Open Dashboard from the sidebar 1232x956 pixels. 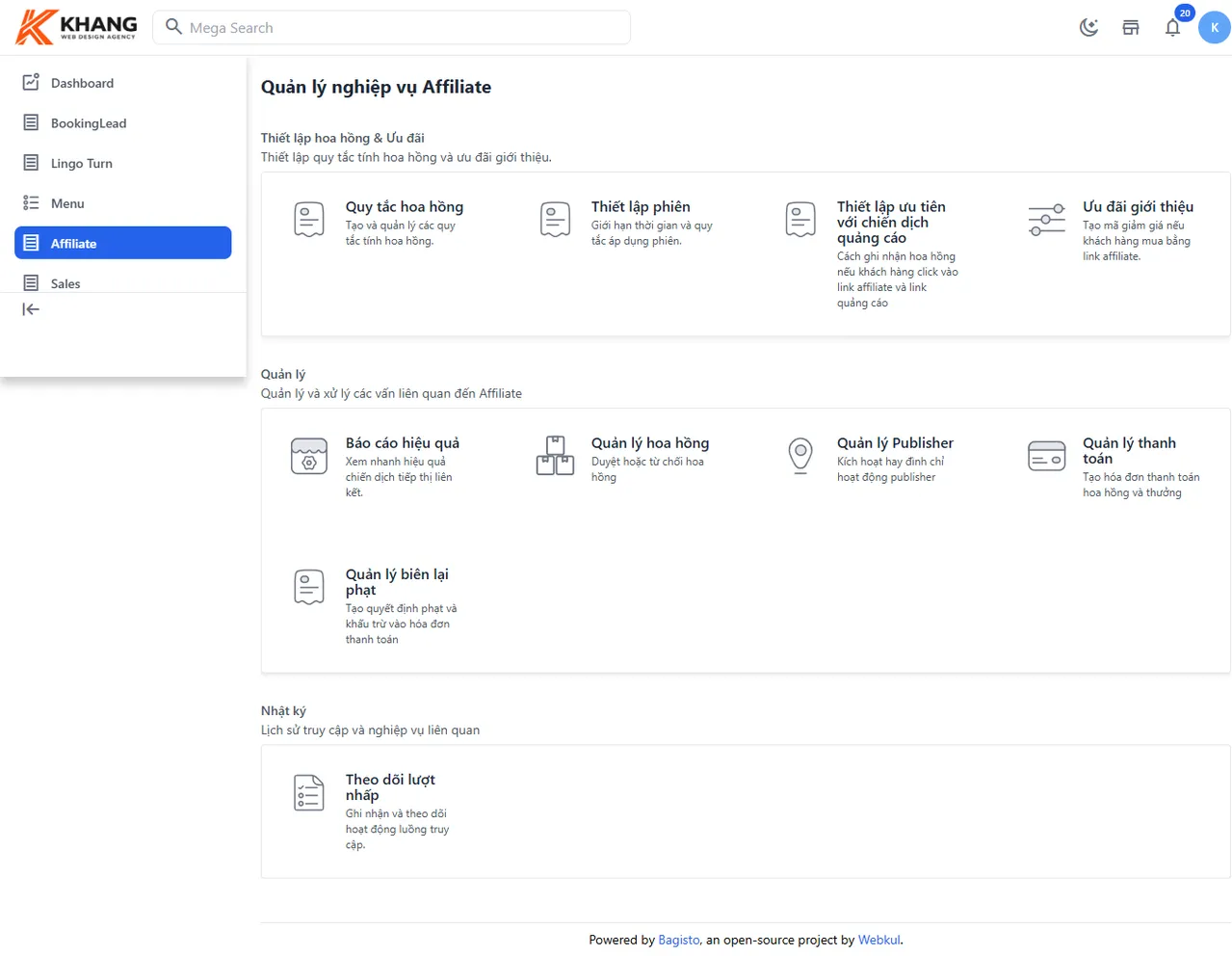pos(123,83)
